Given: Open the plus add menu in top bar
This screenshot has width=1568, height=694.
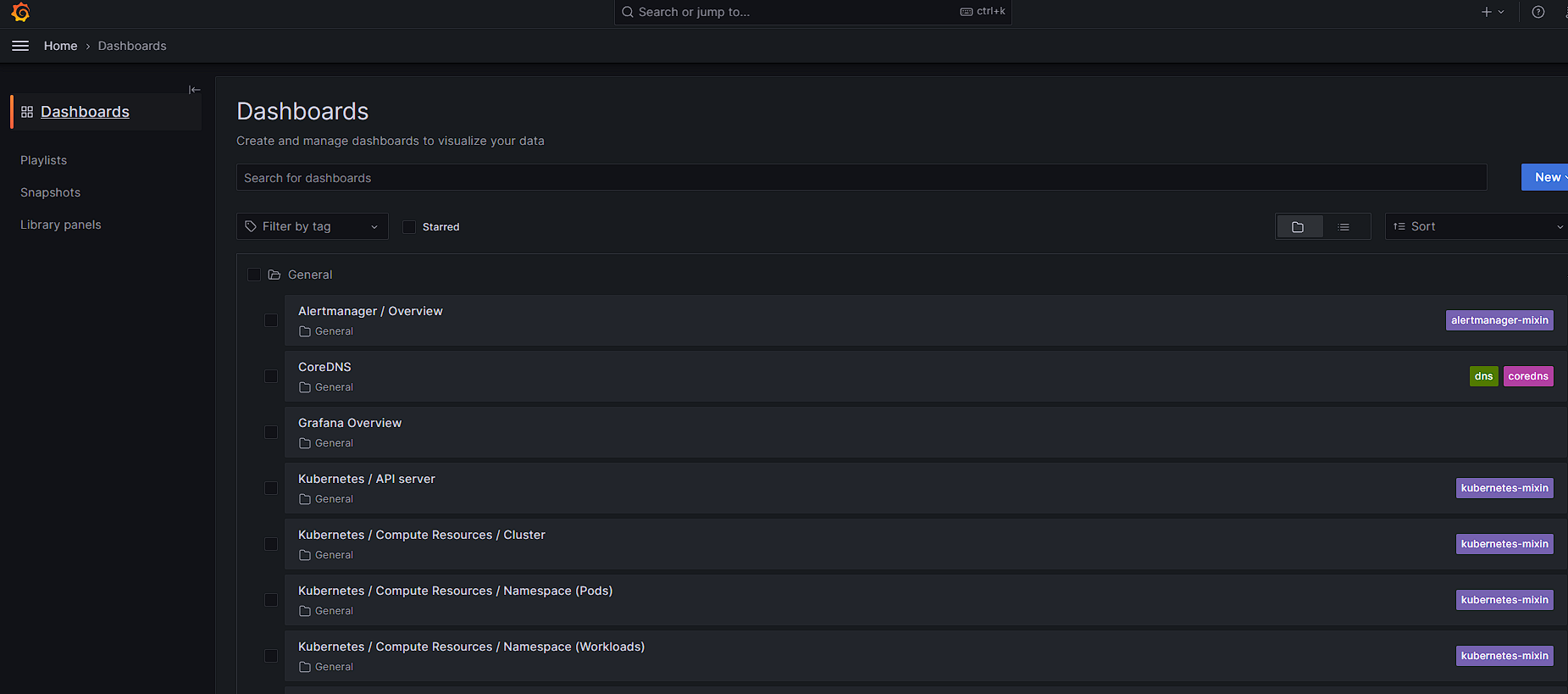Looking at the screenshot, I should click(x=1493, y=12).
